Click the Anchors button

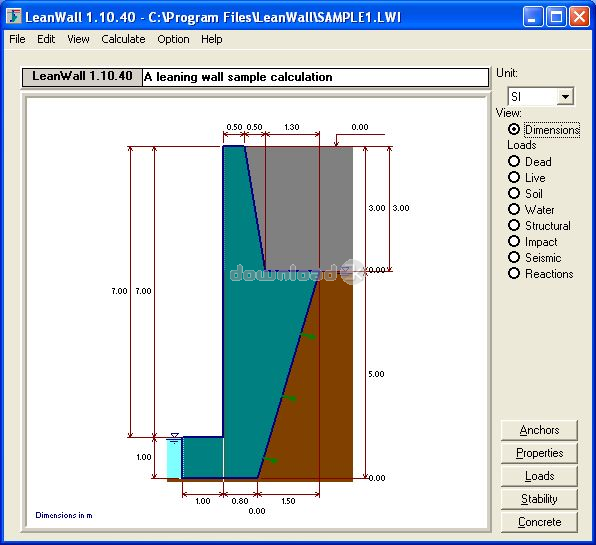(x=539, y=430)
